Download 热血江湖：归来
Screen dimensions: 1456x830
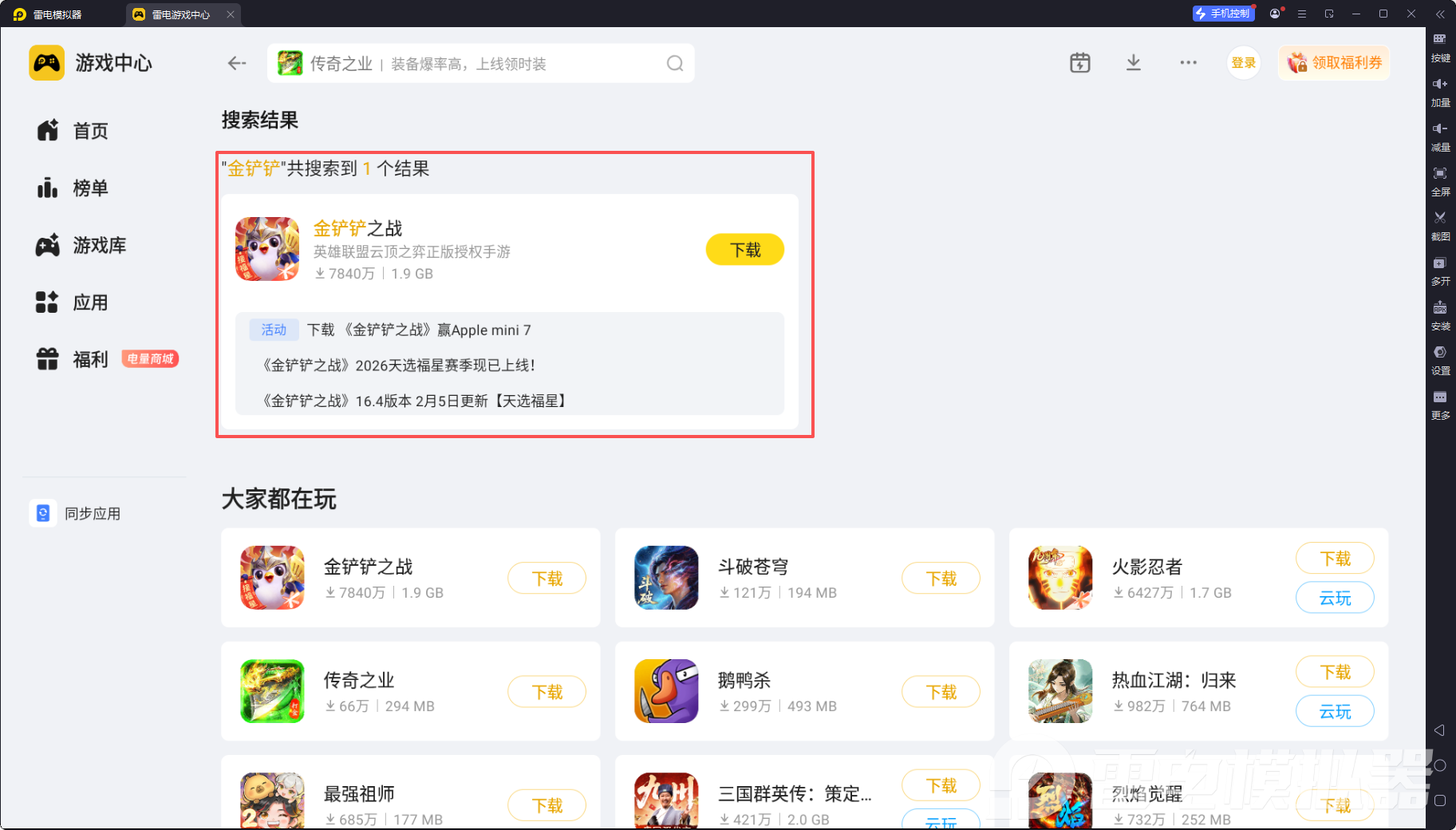(x=1335, y=672)
